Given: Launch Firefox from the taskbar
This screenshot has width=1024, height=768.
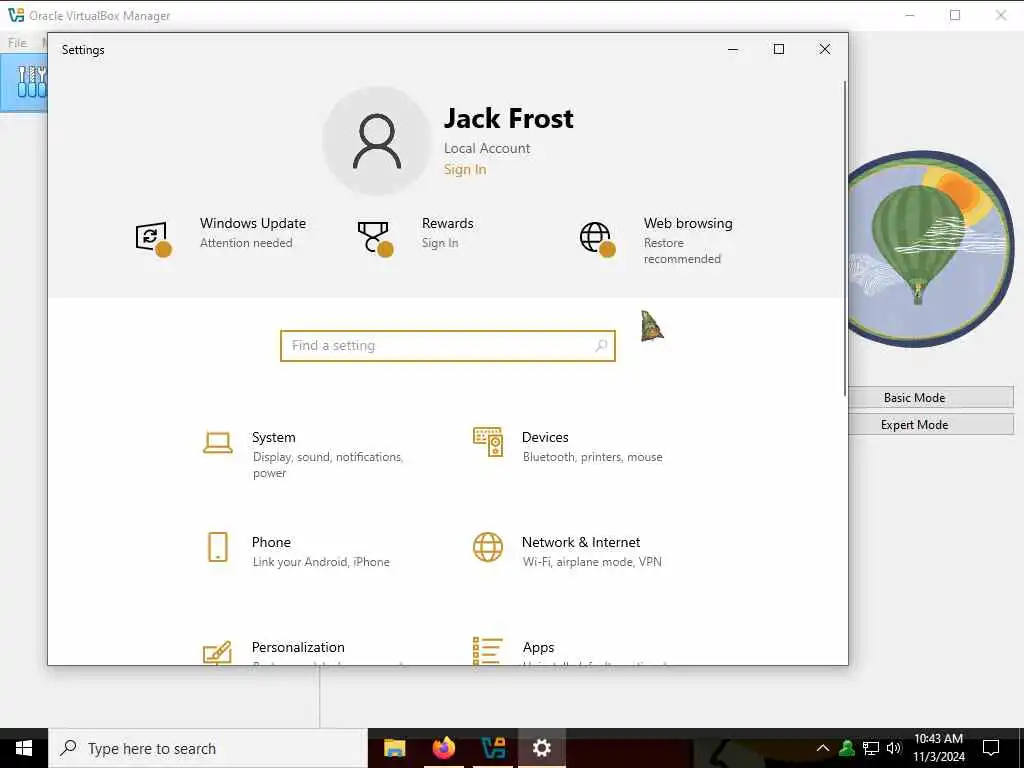Looking at the screenshot, I should [443, 748].
